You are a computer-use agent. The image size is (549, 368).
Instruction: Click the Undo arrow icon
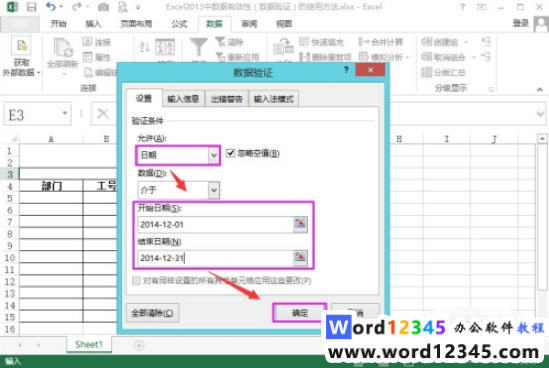pyautogui.click(x=51, y=6)
